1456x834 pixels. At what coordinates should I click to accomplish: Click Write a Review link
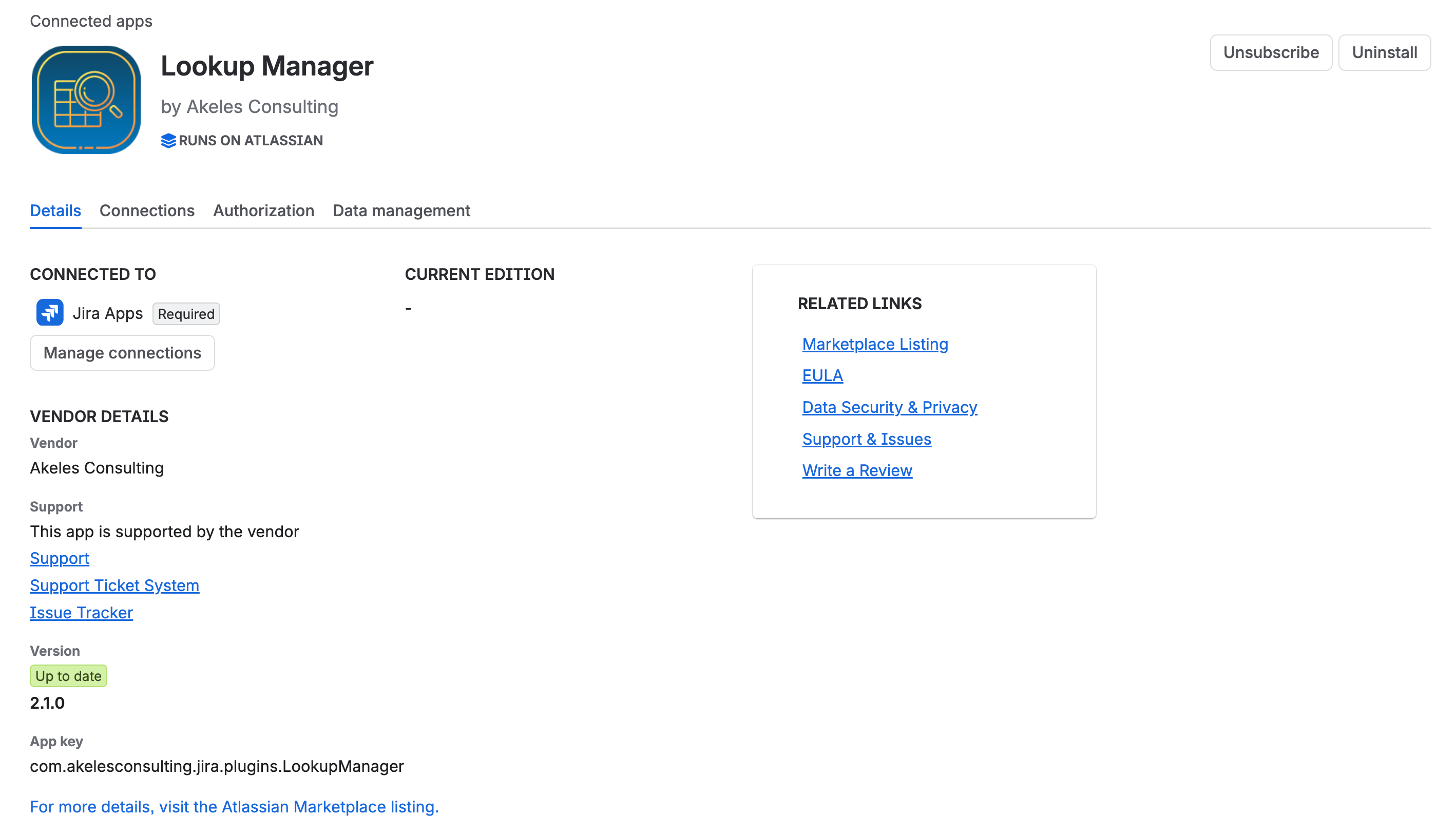[857, 470]
